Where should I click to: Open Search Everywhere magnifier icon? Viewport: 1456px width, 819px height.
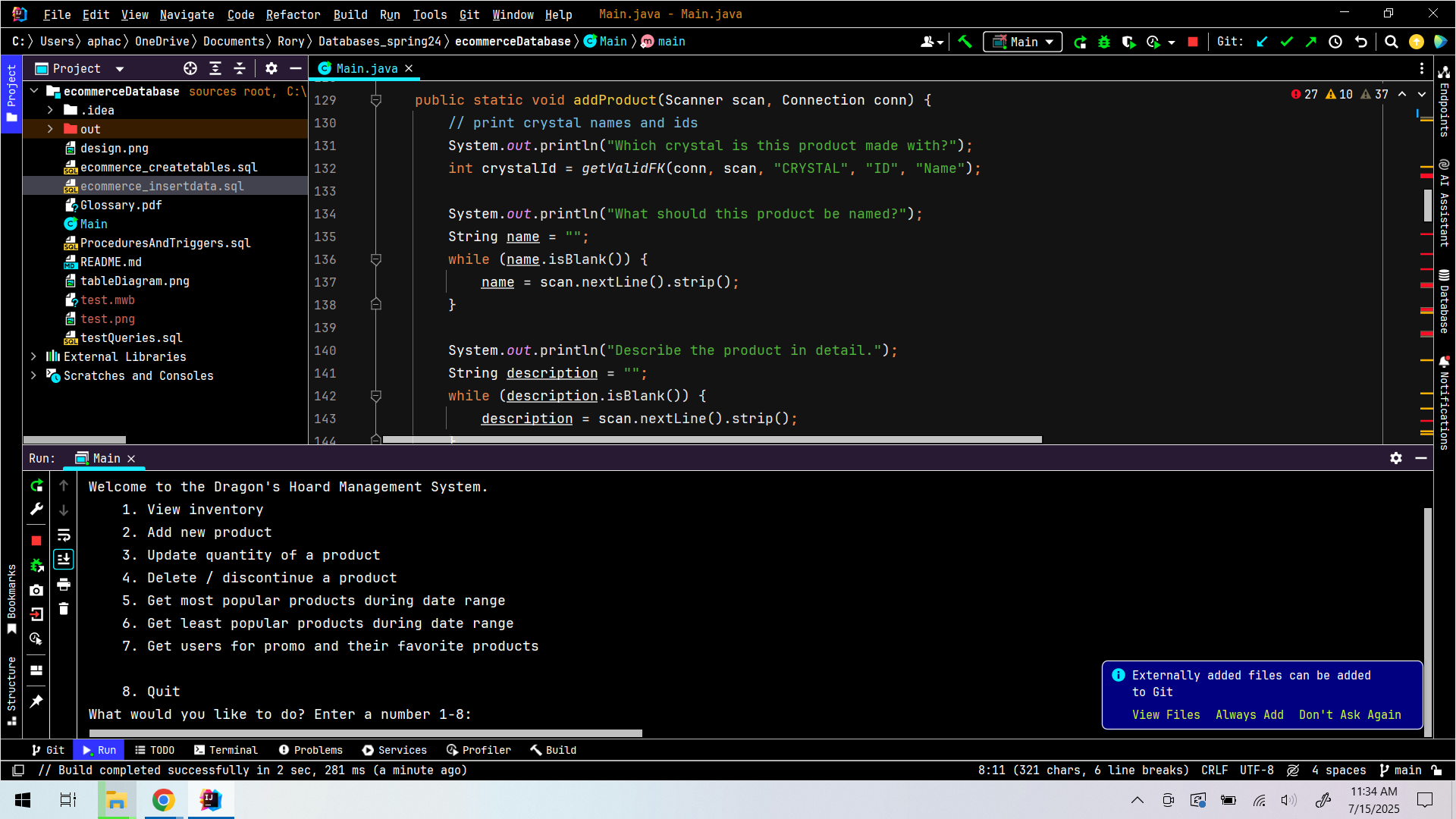point(1391,42)
